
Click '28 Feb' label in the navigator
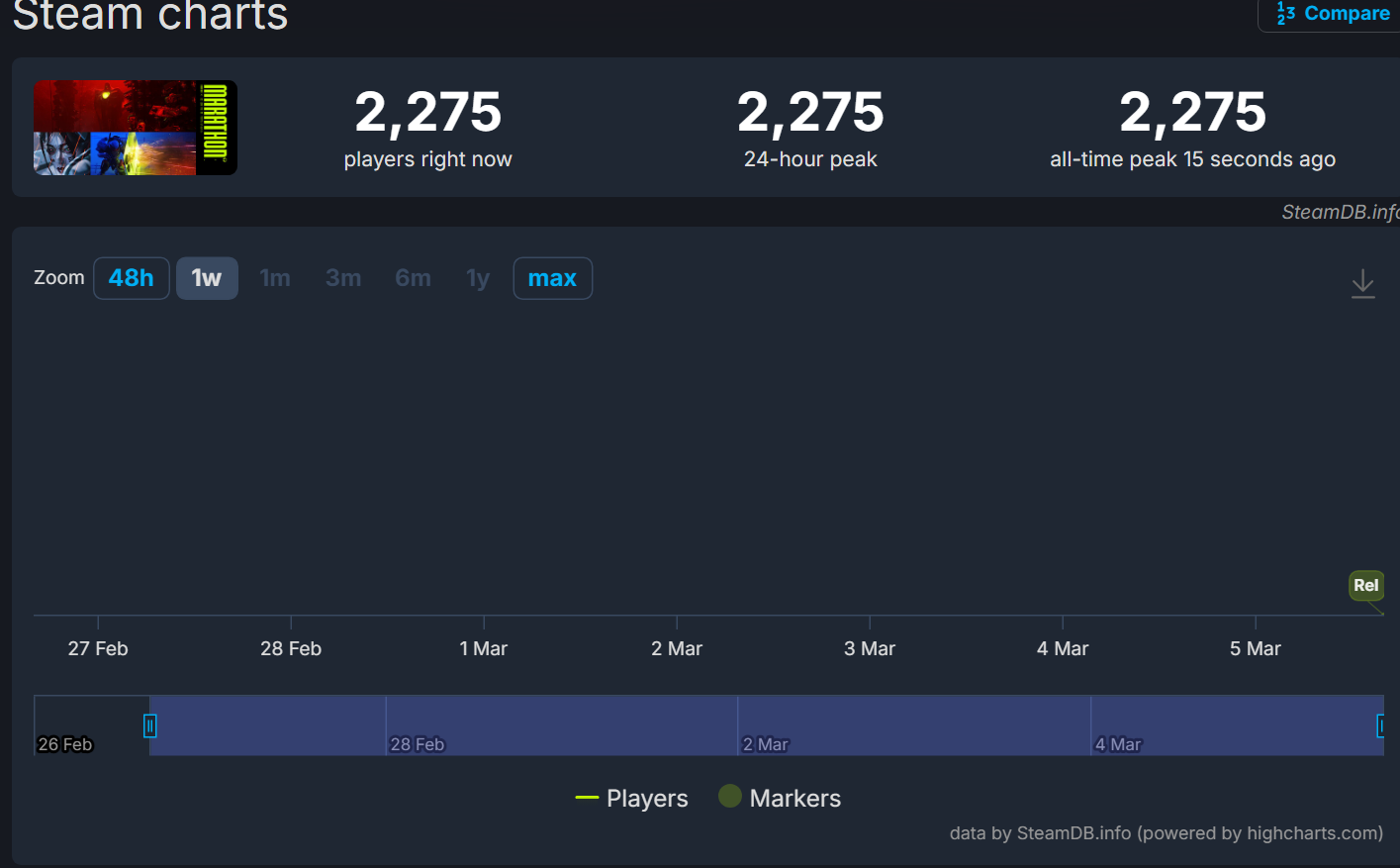[418, 744]
